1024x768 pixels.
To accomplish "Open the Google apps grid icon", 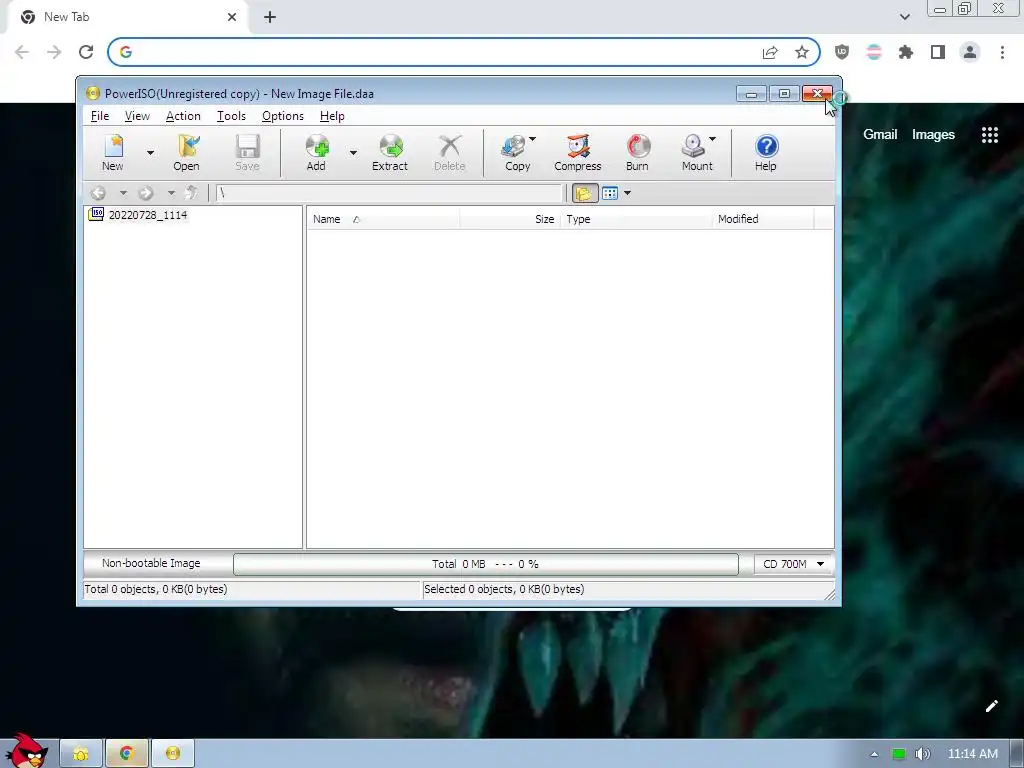I will (x=990, y=135).
